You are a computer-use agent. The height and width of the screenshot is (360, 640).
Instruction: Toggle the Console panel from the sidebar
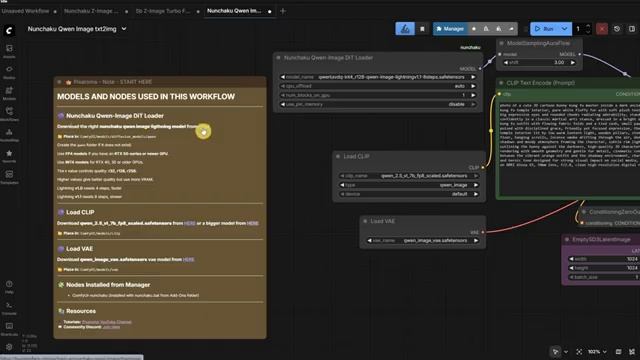point(9,308)
